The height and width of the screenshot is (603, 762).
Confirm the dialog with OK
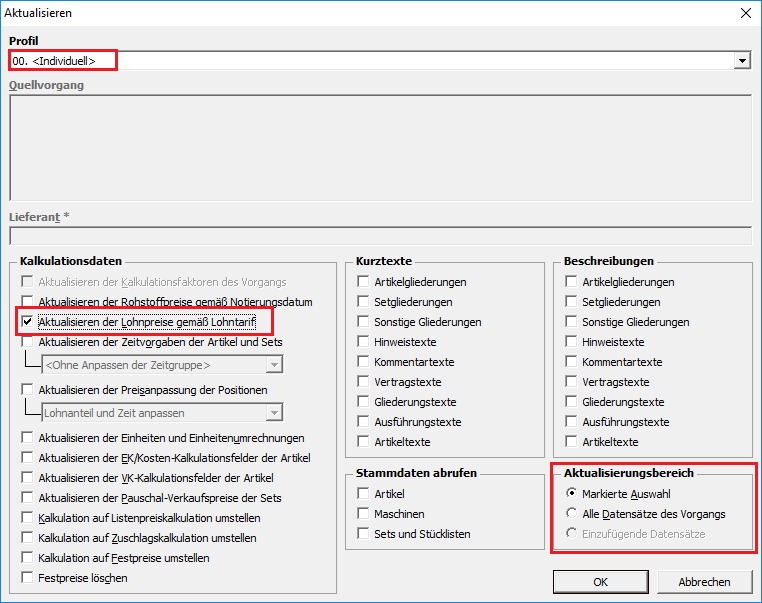click(x=600, y=582)
